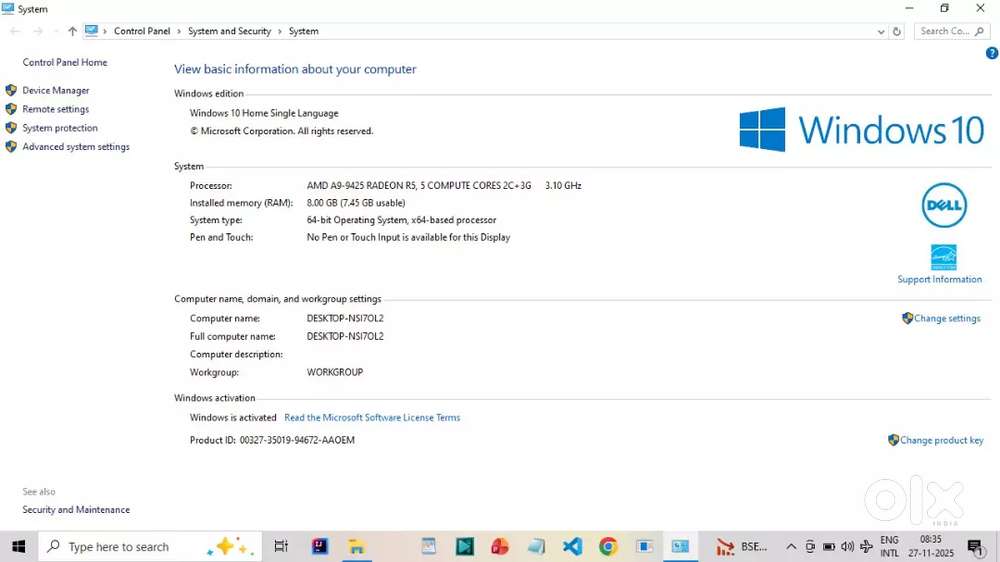The image size is (1000, 562).
Task: Click System and Security in breadcrumb
Action: [229, 31]
